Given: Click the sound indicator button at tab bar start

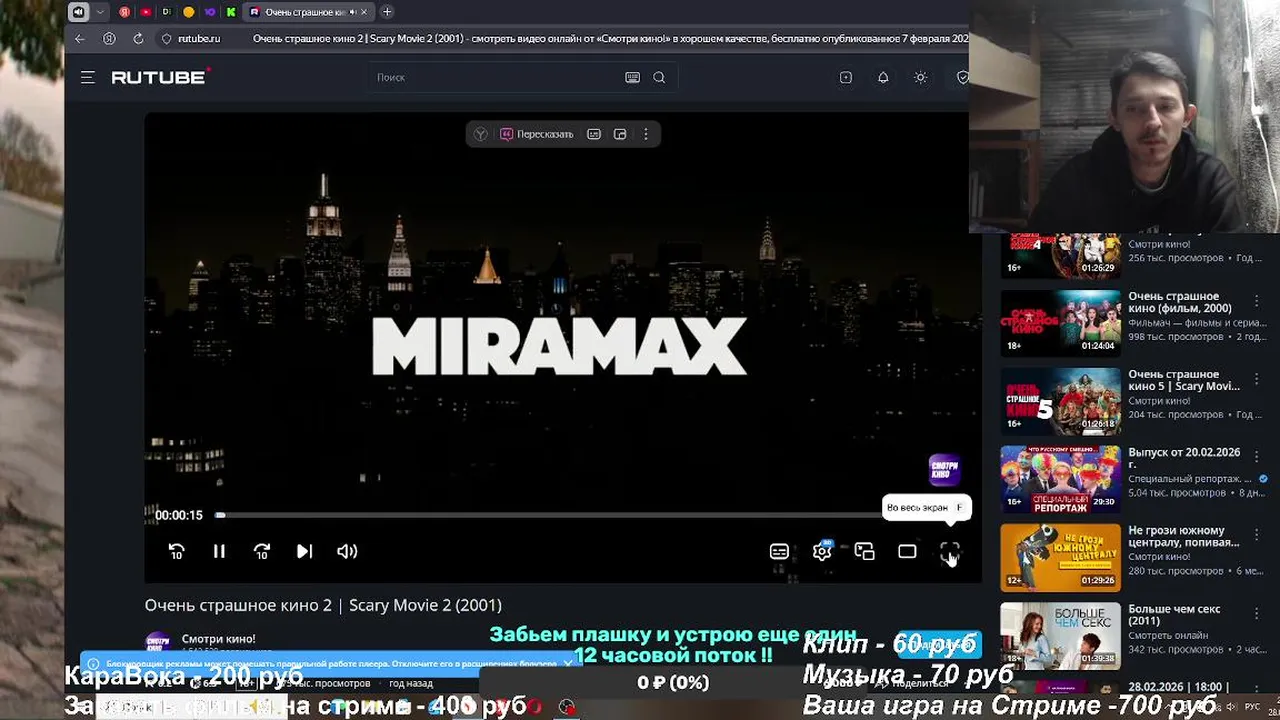Looking at the screenshot, I should pos(78,12).
